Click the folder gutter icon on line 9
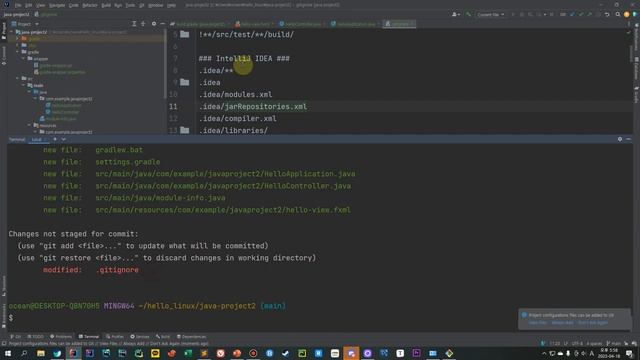The height and width of the screenshot is (360, 640). (184, 82)
